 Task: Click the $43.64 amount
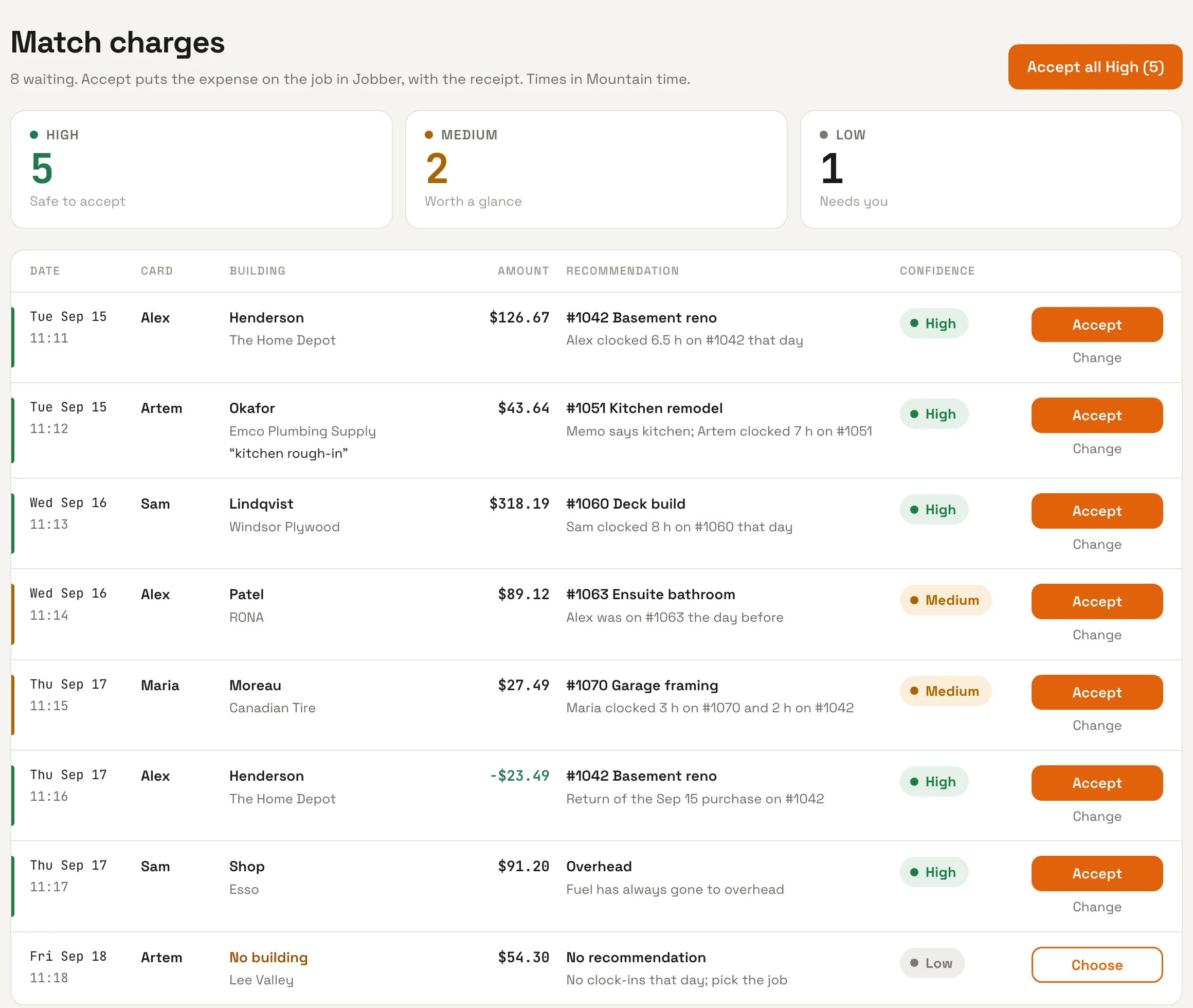(x=523, y=408)
